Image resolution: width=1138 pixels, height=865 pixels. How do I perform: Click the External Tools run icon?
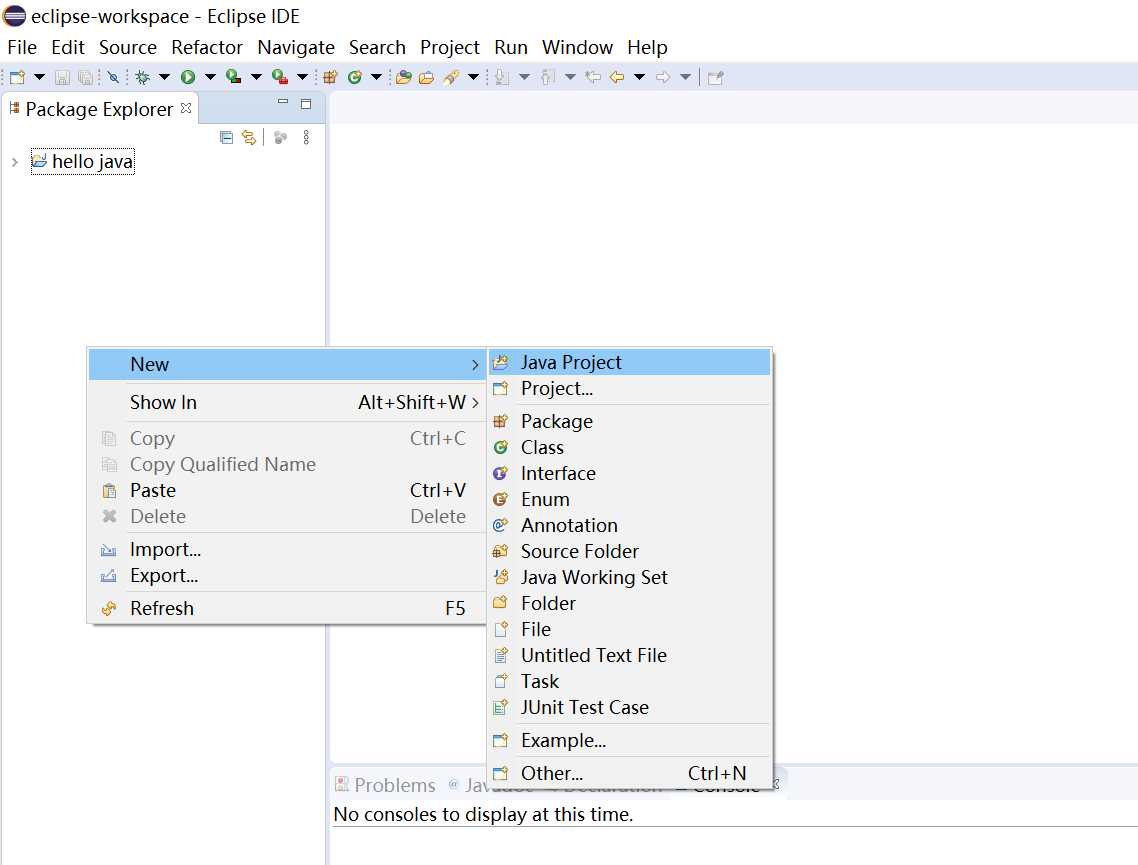pyautogui.click(x=280, y=76)
